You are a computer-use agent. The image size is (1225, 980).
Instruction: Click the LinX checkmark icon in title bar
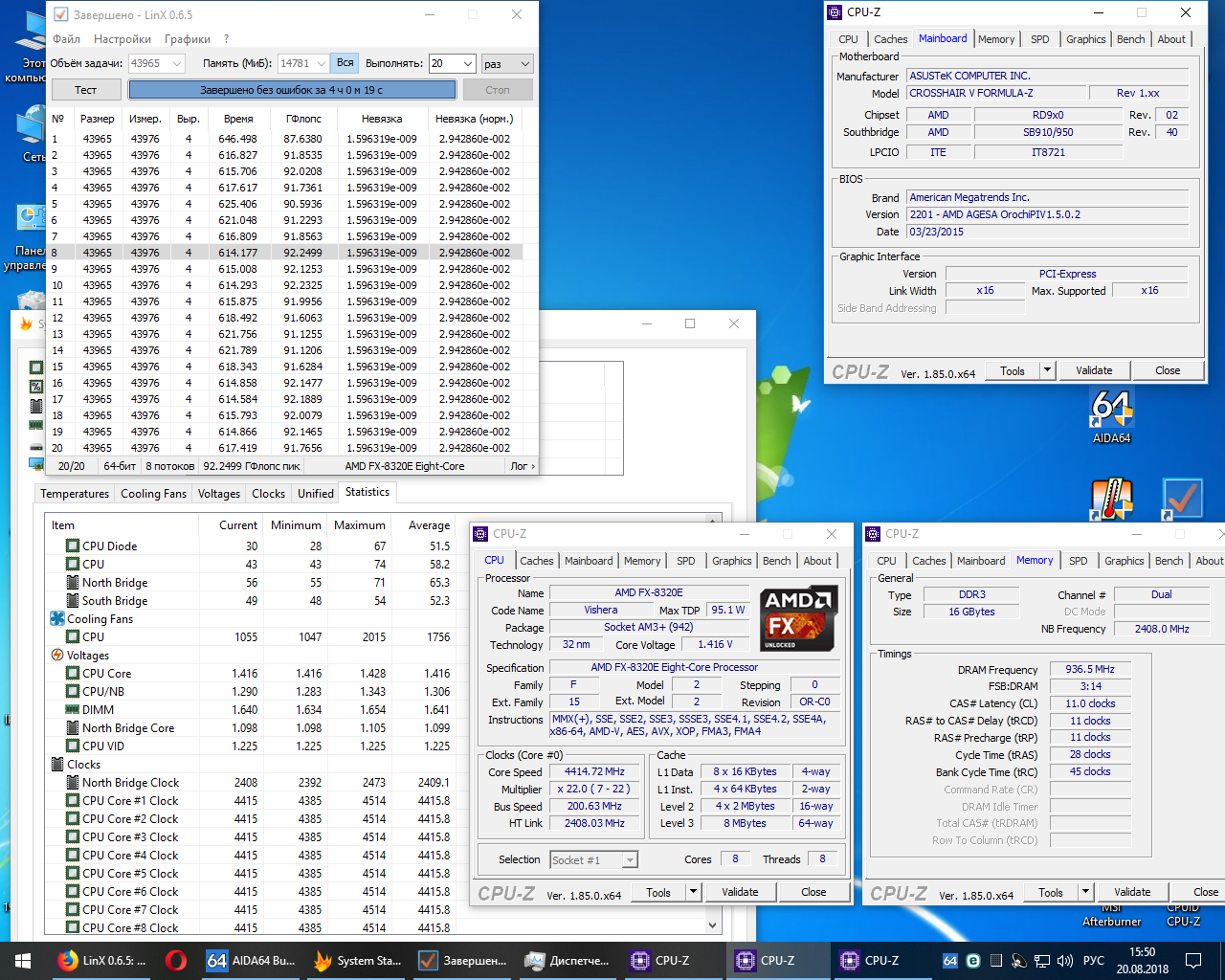click(x=60, y=14)
